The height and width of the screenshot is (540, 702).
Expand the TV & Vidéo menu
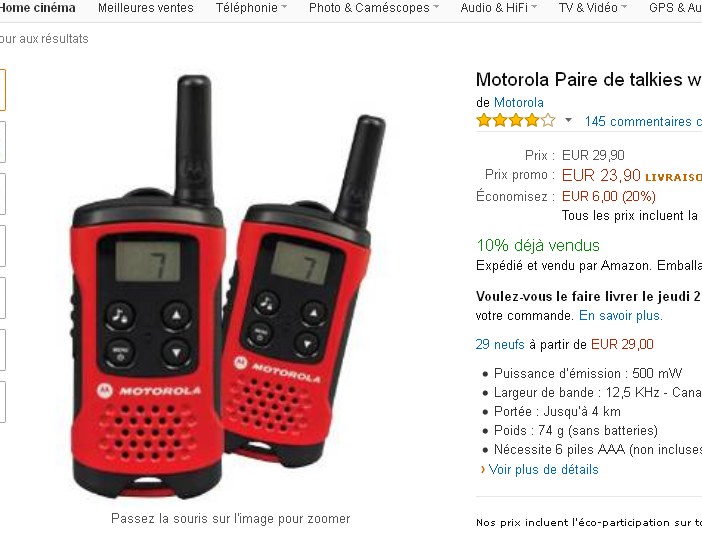592,8
